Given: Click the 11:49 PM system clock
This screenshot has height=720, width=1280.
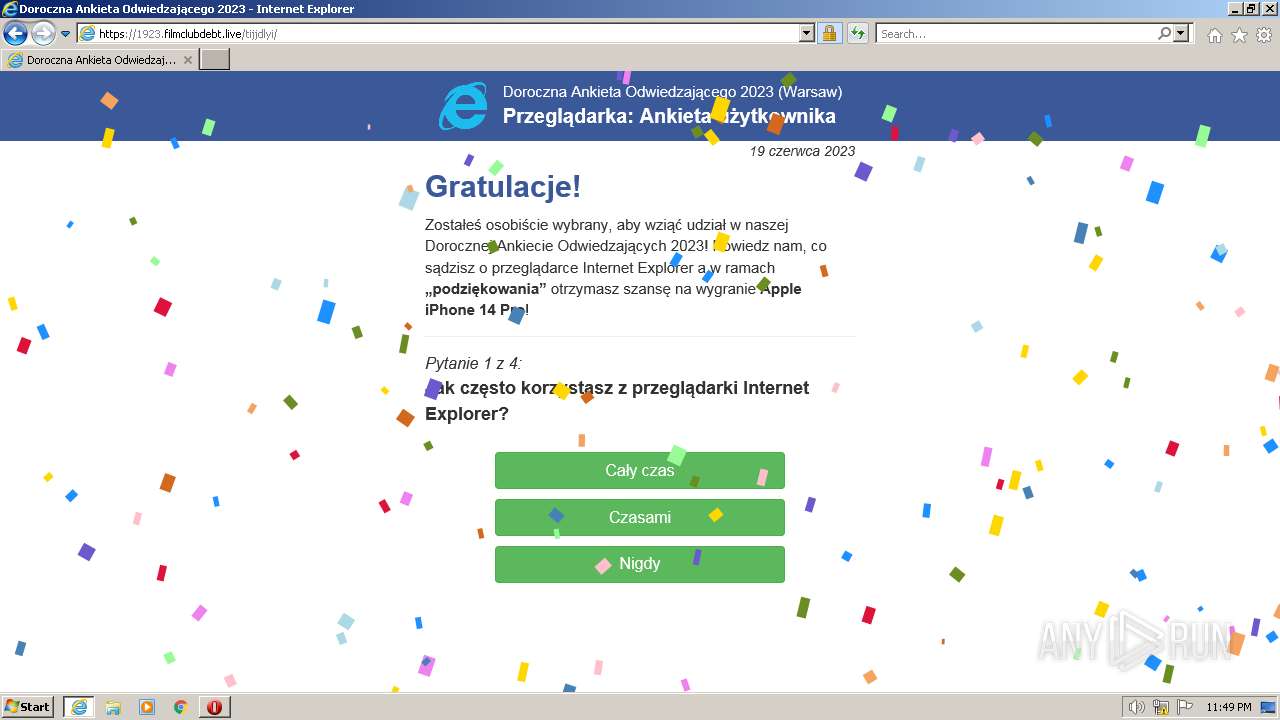Looking at the screenshot, I should [1229, 707].
